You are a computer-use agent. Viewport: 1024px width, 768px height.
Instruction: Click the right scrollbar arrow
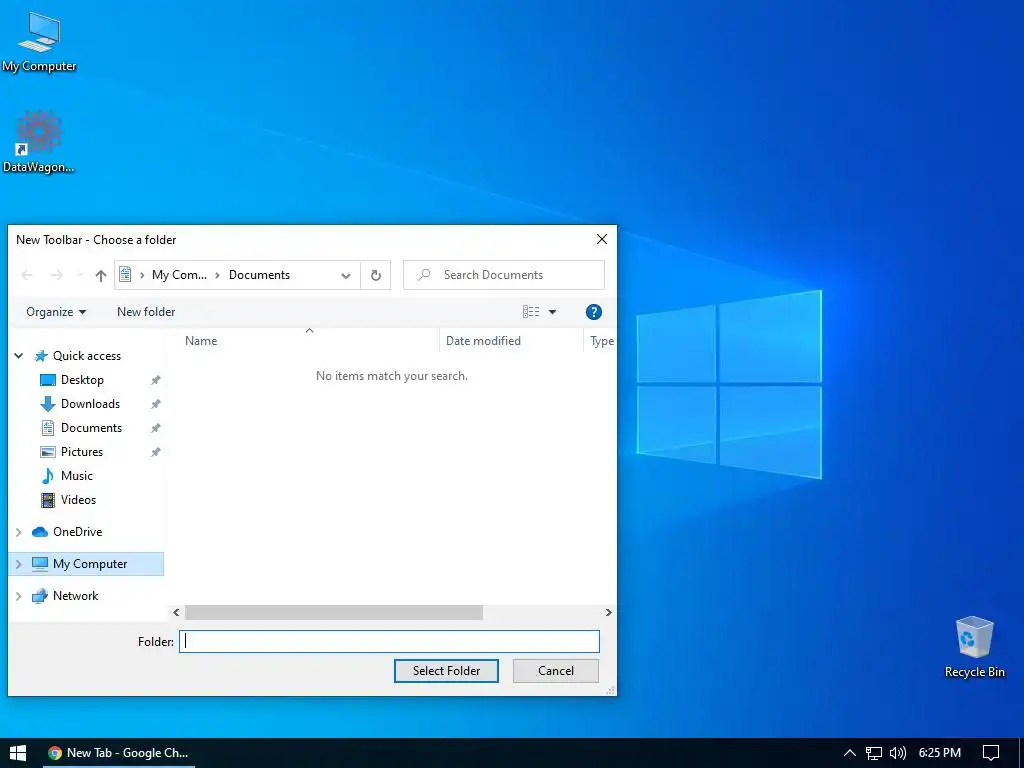coord(609,613)
